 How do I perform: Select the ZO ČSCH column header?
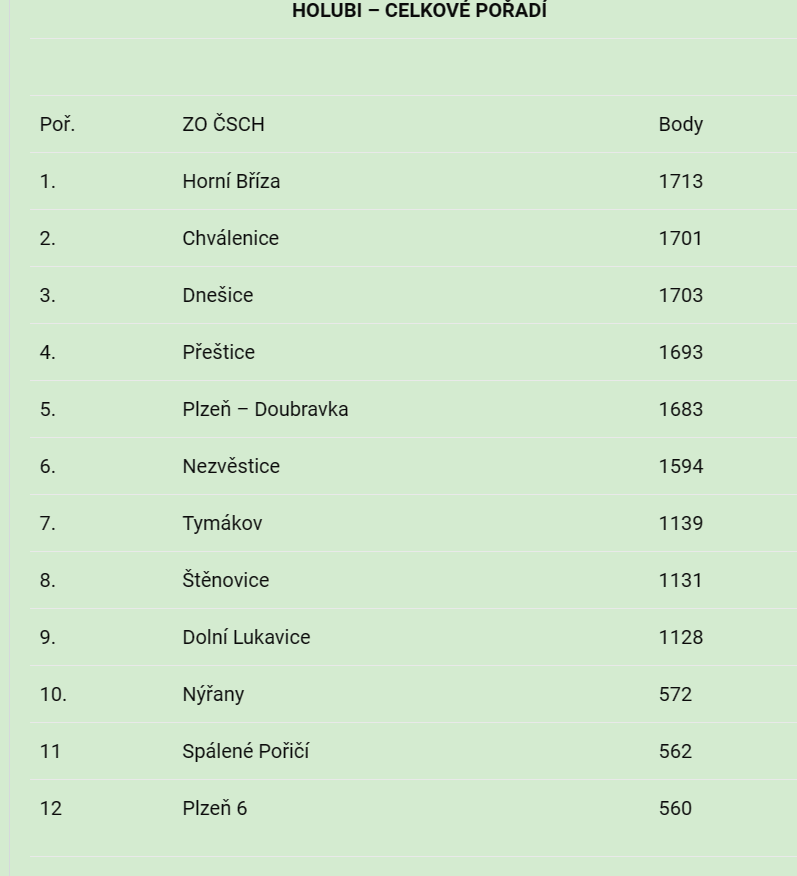pyautogui.click(x=223, y=124)
